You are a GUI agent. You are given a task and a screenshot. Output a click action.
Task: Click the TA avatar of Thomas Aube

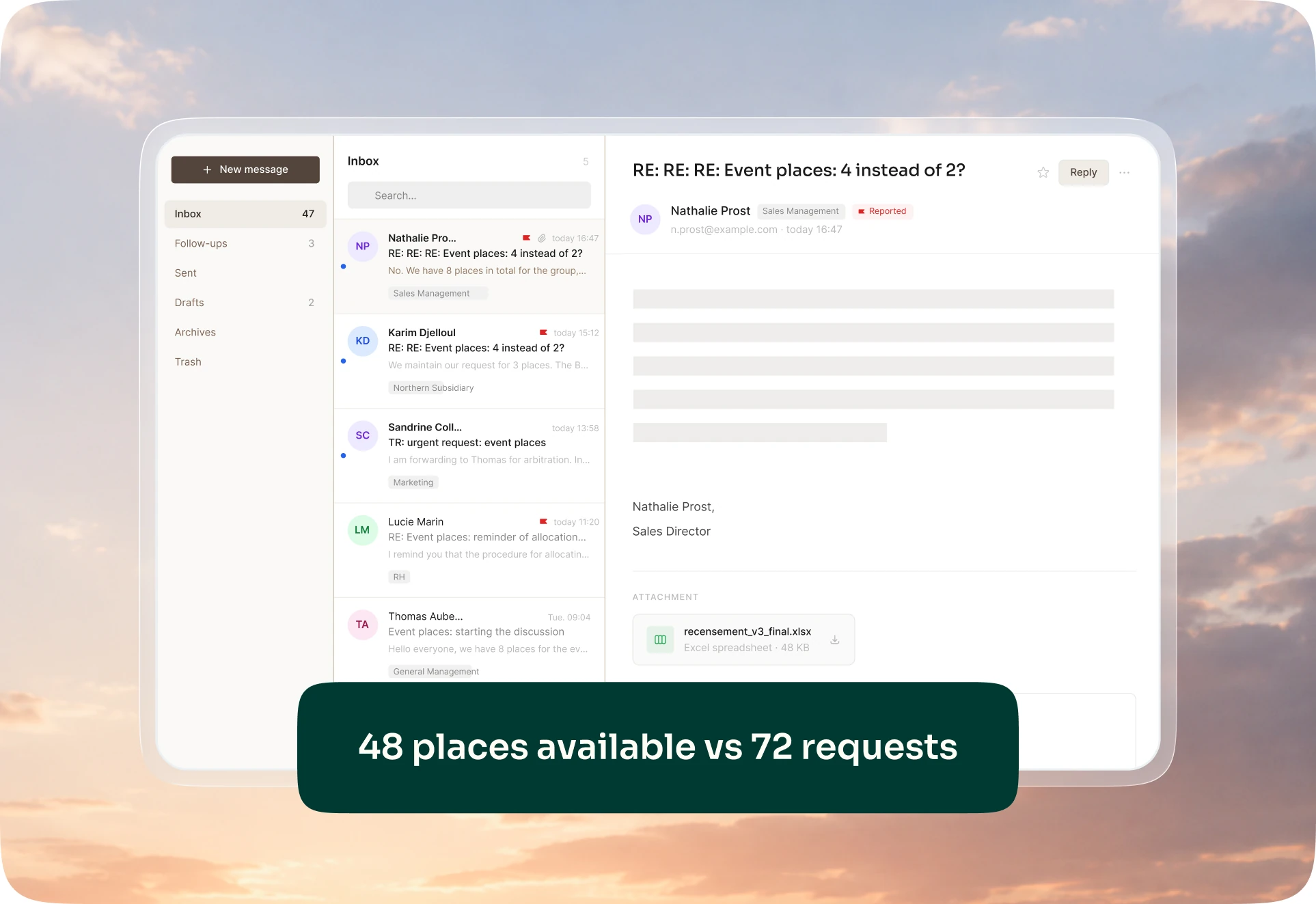pos(363,625)
